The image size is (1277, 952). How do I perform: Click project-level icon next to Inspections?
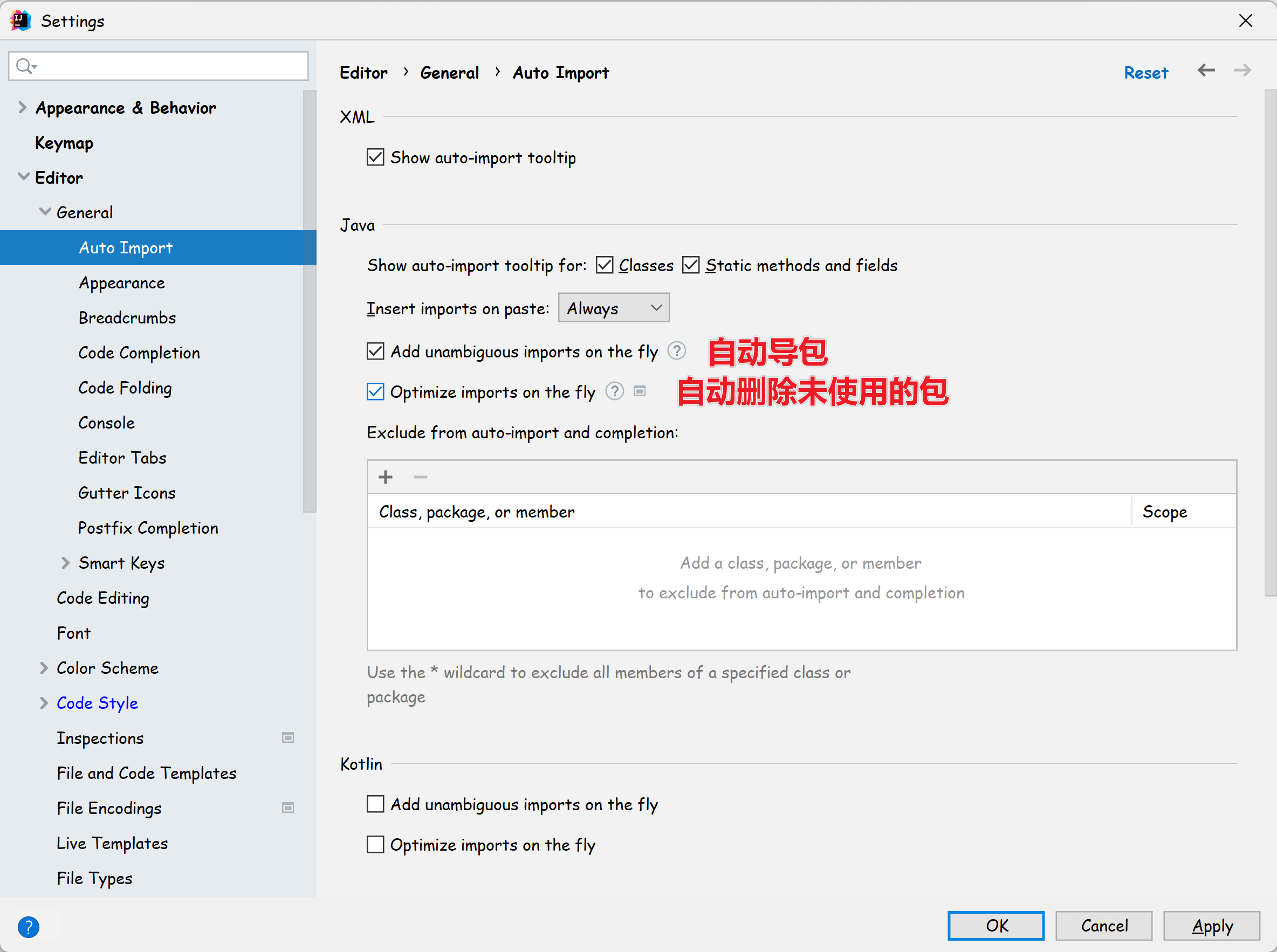point(287,737)
